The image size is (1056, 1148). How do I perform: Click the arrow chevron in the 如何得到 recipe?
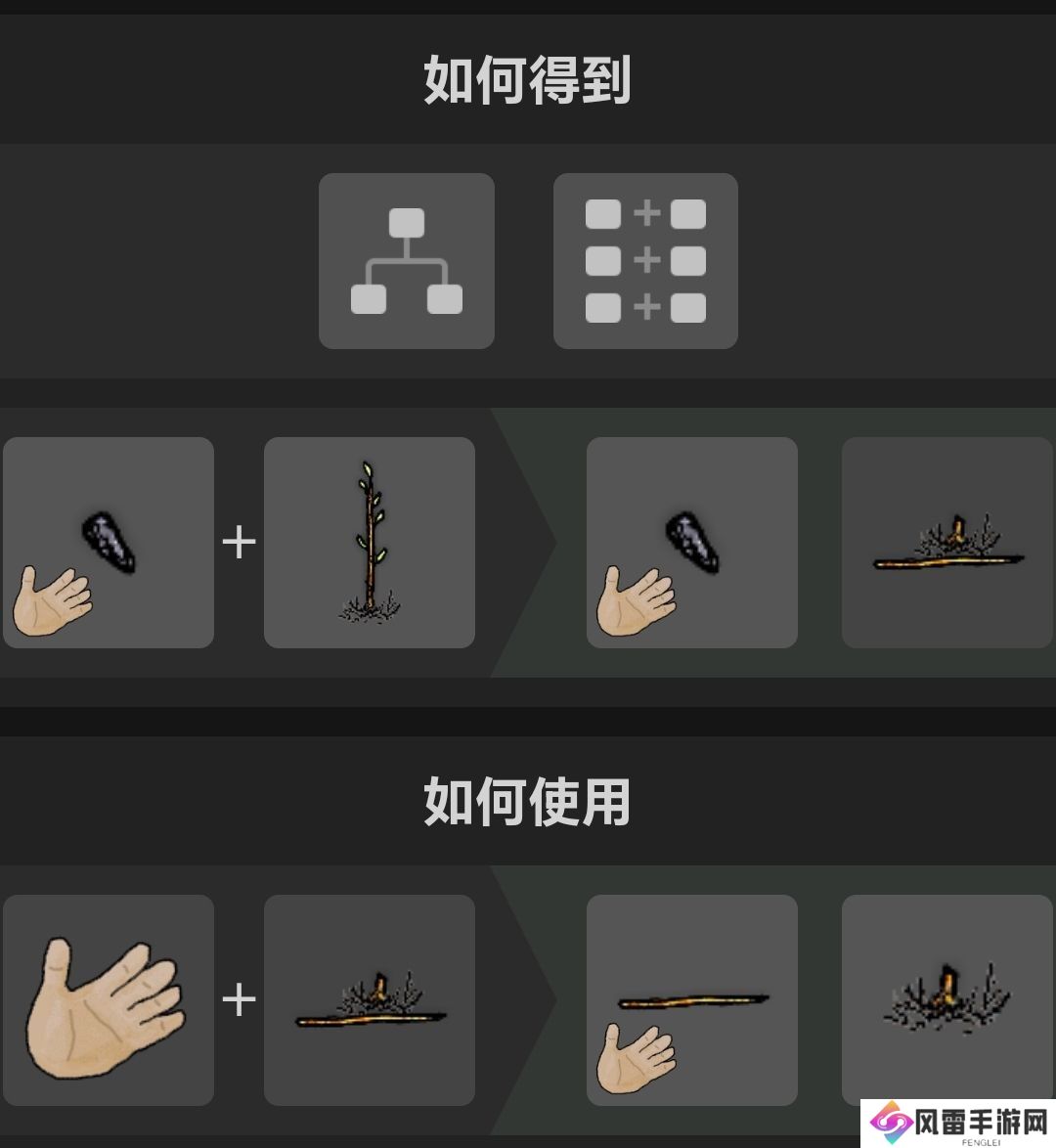click(x=524, y=543)
